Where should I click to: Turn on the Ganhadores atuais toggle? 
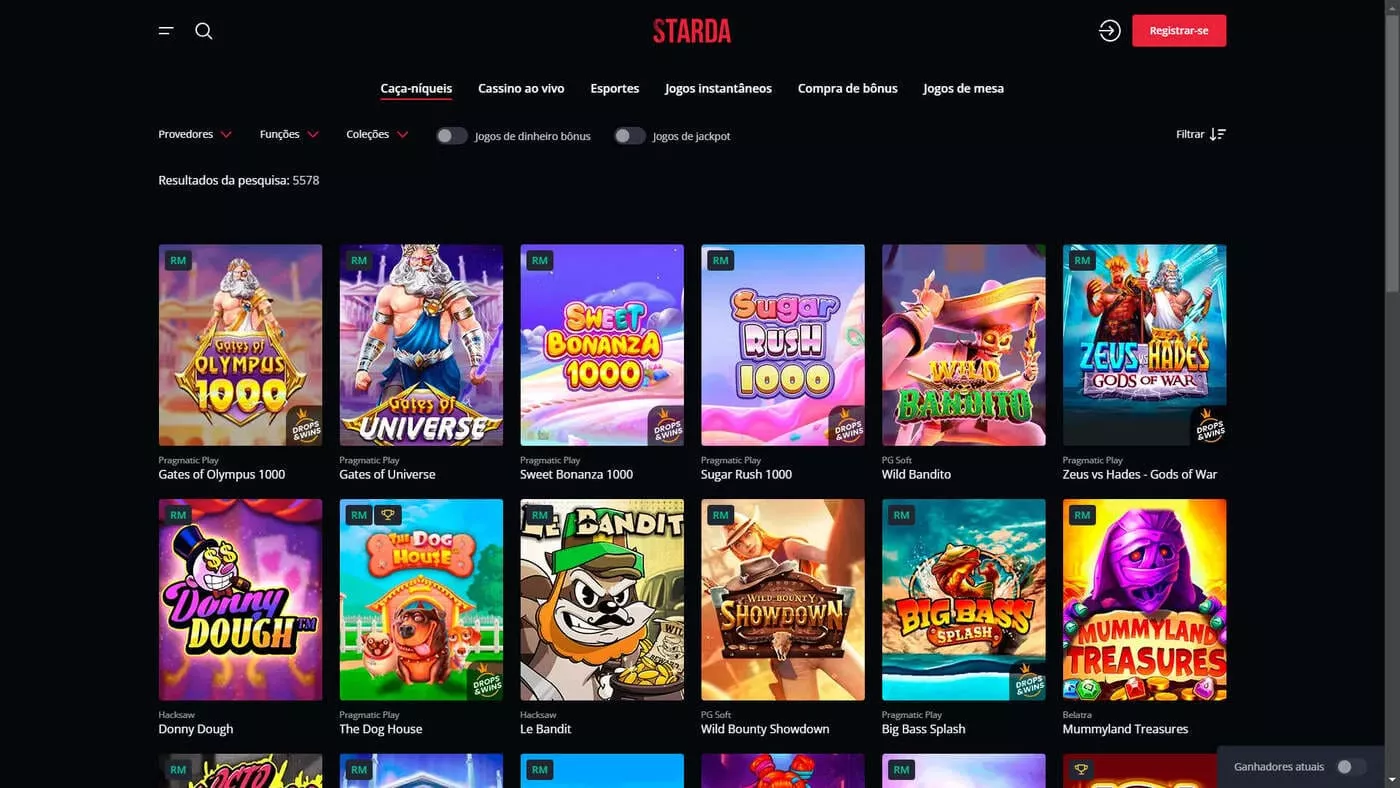pos(1351,767)
